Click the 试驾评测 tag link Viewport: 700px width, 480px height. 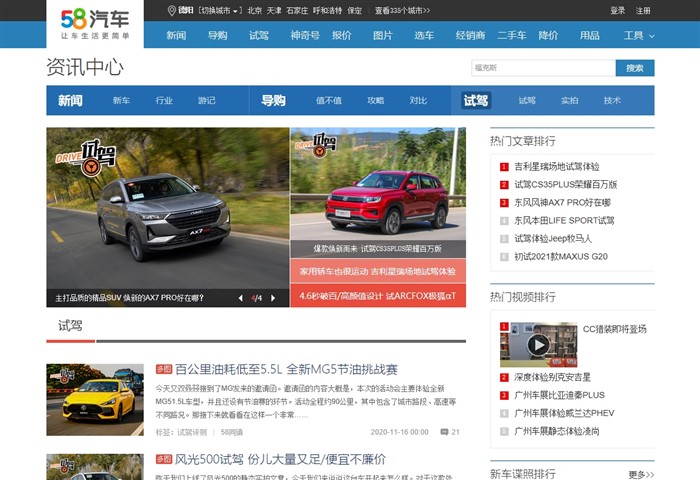192,432
